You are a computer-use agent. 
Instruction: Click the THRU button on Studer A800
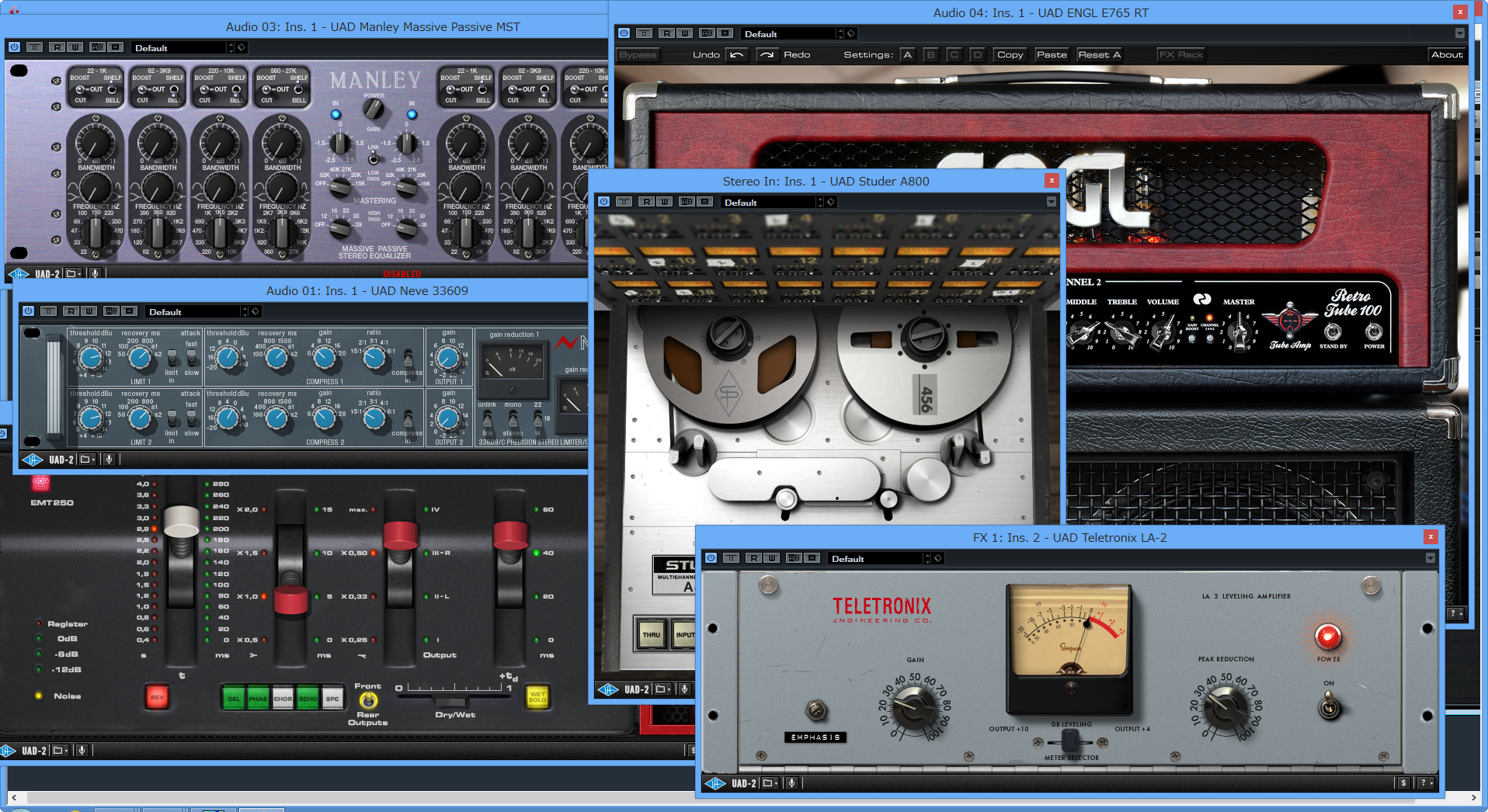(651, 635)
